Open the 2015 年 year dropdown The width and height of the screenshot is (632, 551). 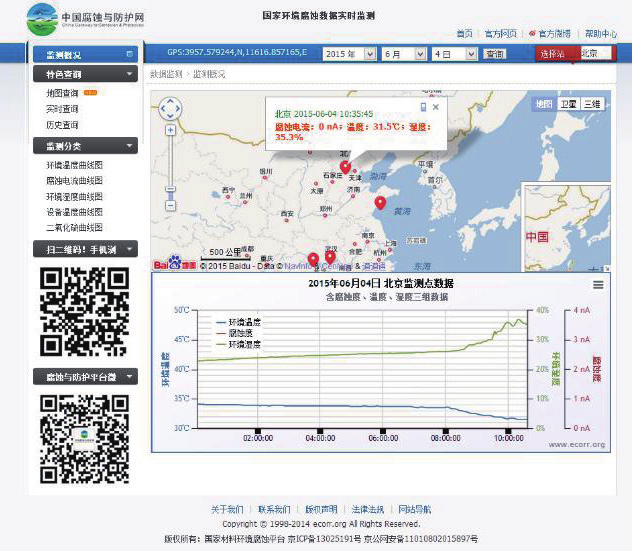click(x=349, y=53)
